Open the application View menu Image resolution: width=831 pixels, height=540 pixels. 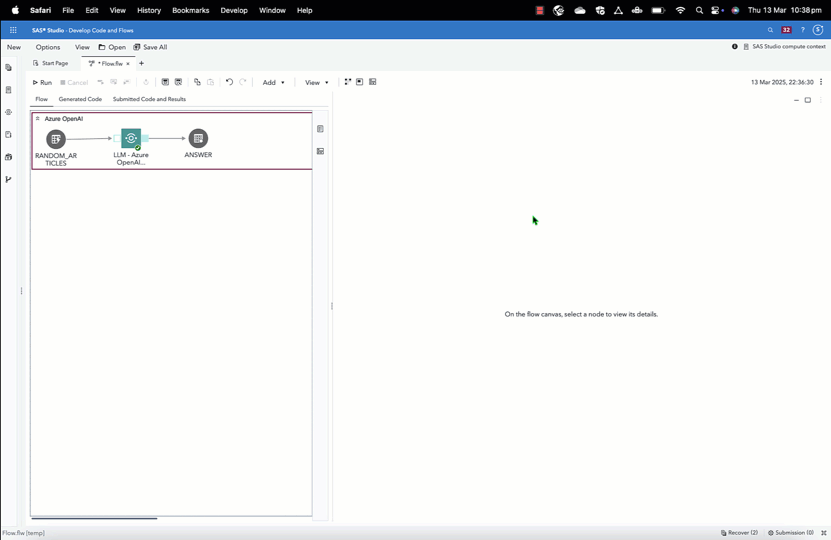pyautogui.click(x=82, y=47)
